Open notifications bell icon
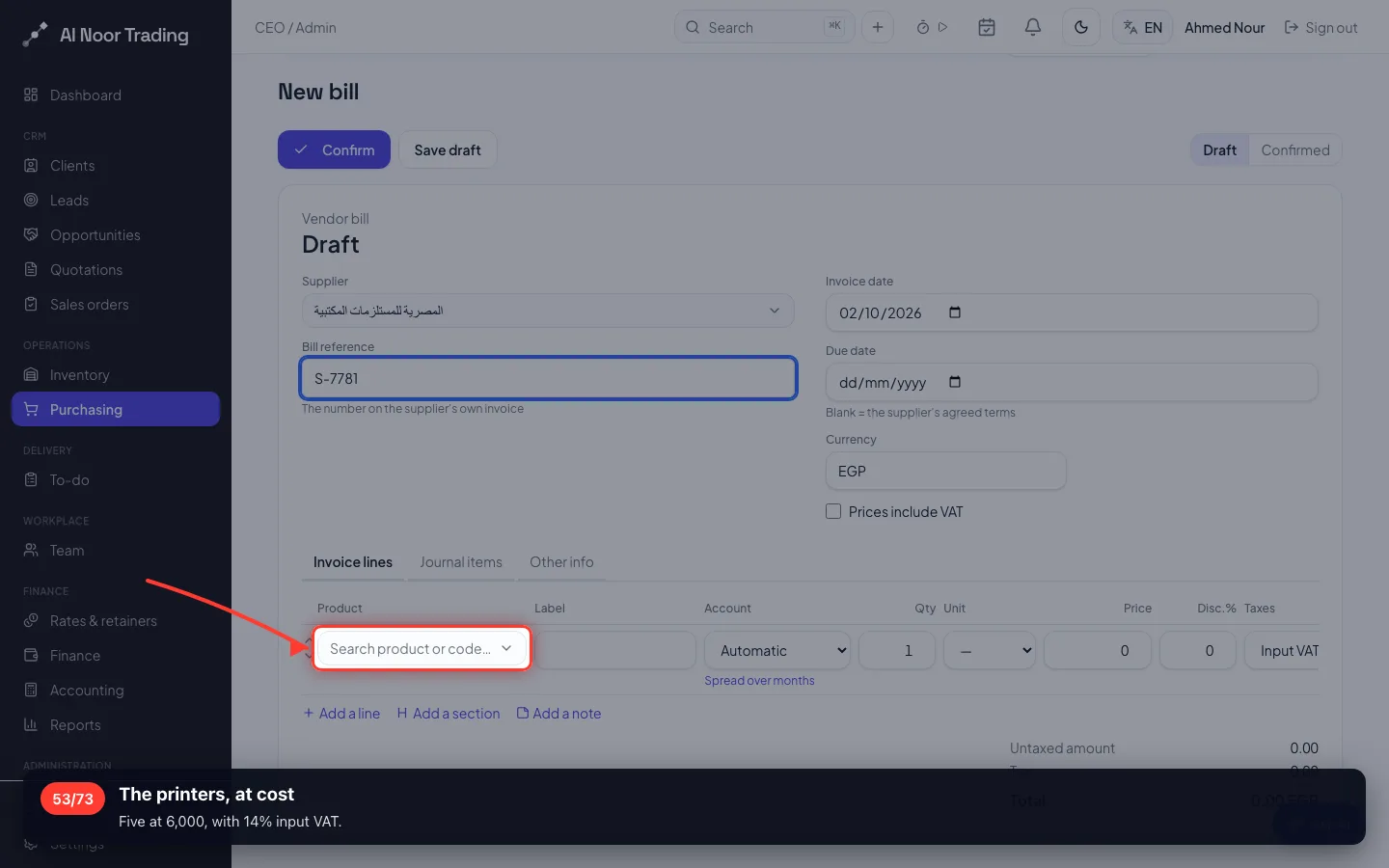Image resolution: width=1389 pixels, height=868 pixels. 1032,27
